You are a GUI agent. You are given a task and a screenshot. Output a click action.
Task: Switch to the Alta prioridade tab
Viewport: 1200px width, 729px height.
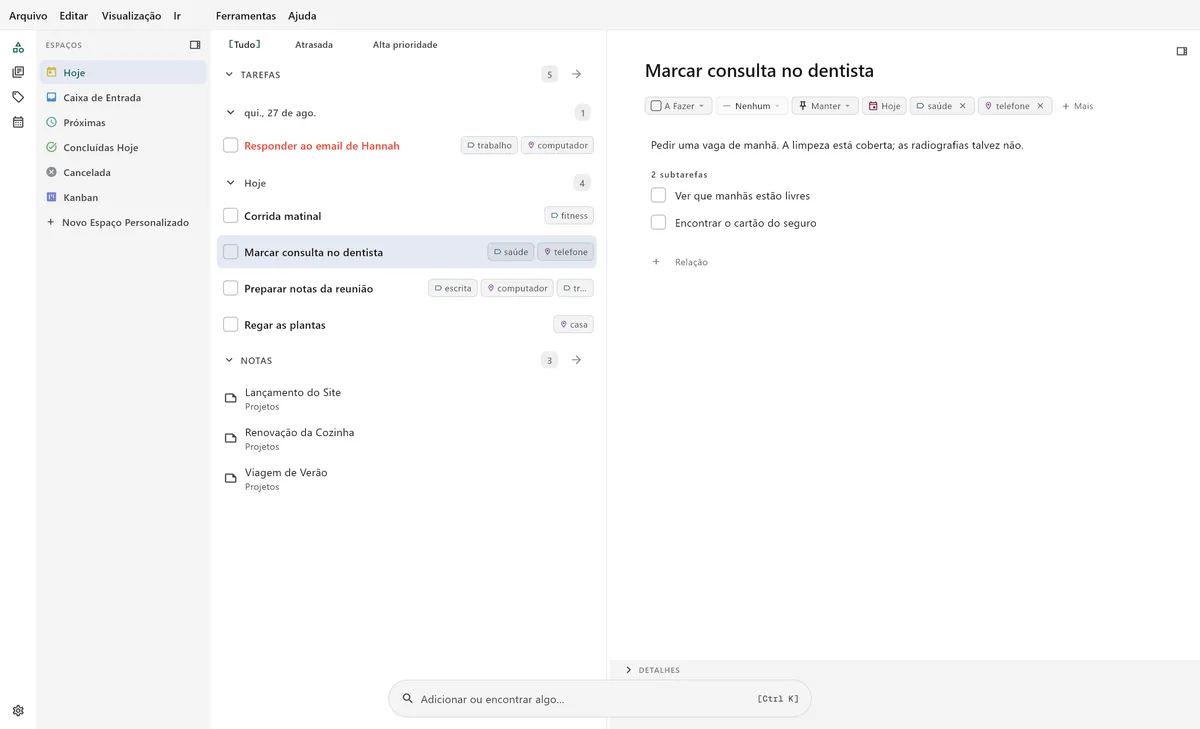click(405, 45)
